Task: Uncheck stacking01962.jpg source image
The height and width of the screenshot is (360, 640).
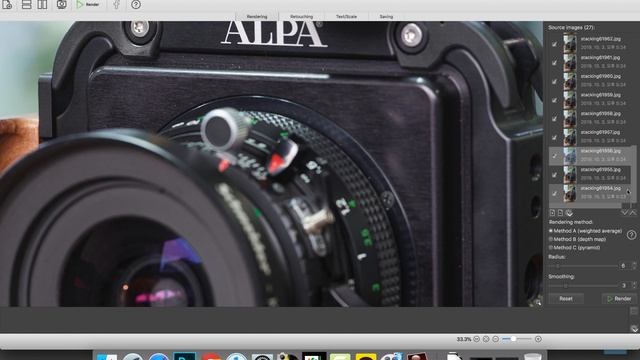Action: (x=554, y=44)
